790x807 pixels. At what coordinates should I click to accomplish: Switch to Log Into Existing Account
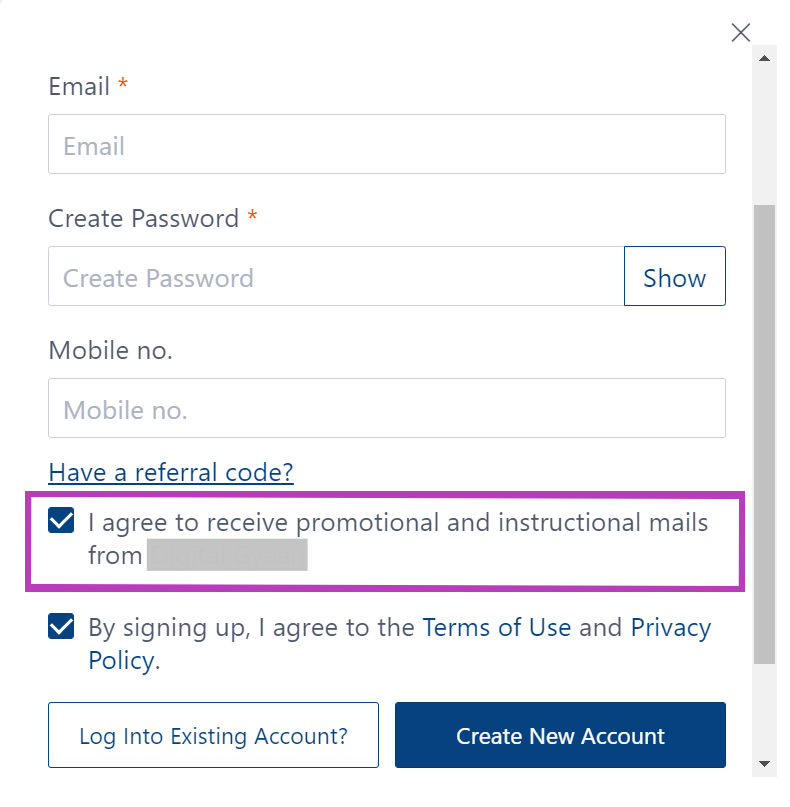[x=213, y=736]
